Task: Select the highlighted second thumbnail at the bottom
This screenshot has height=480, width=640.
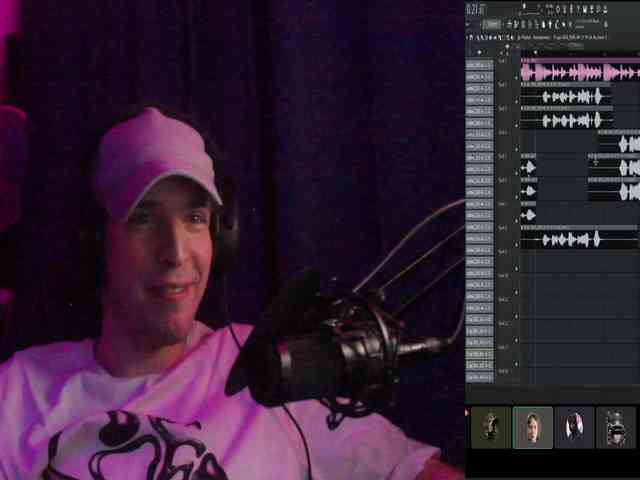Action: [532, 427]
